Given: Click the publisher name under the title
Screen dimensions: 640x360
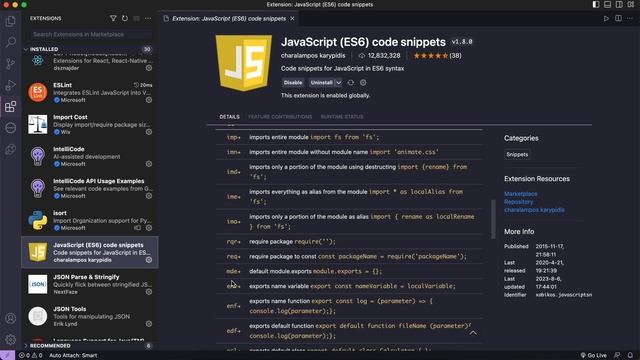Looking at the screenshot, I should (313, 56).
